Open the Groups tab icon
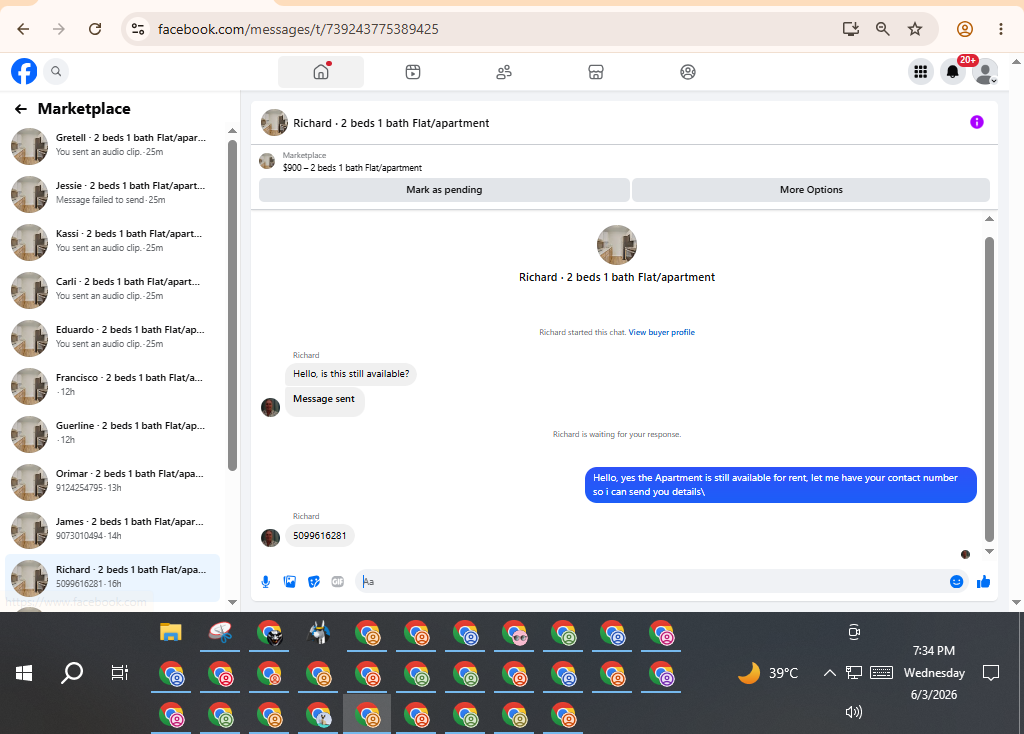Screen dimensions: 1024x734 point(688,72)
